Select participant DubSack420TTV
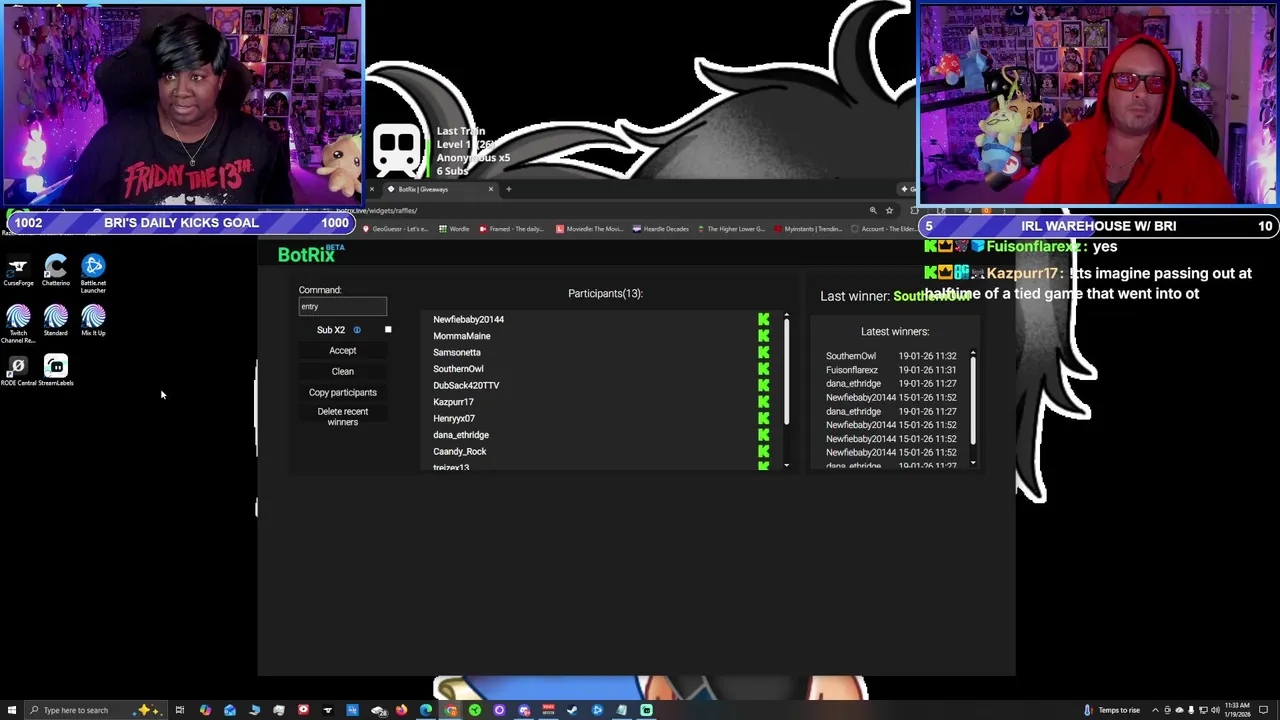Image resolution: width=1280 pixels, height=720 pixels. pyautogui.click(x=465, y=385)
